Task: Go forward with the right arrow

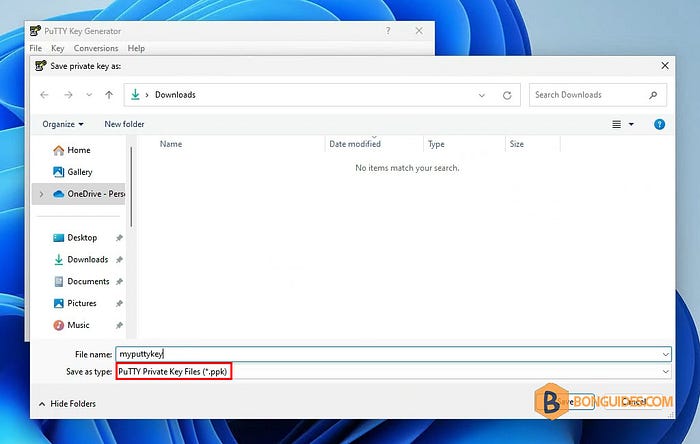Action: [68, 95]
